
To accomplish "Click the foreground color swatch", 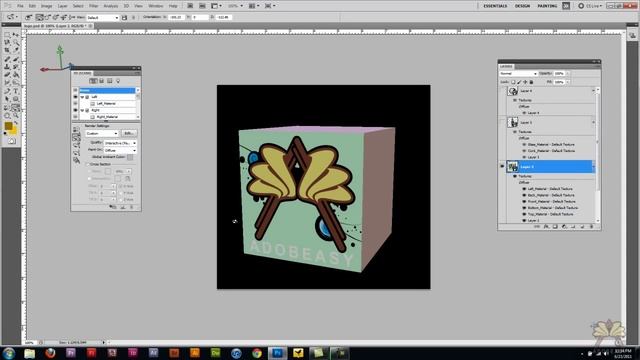I will [8, 126].
